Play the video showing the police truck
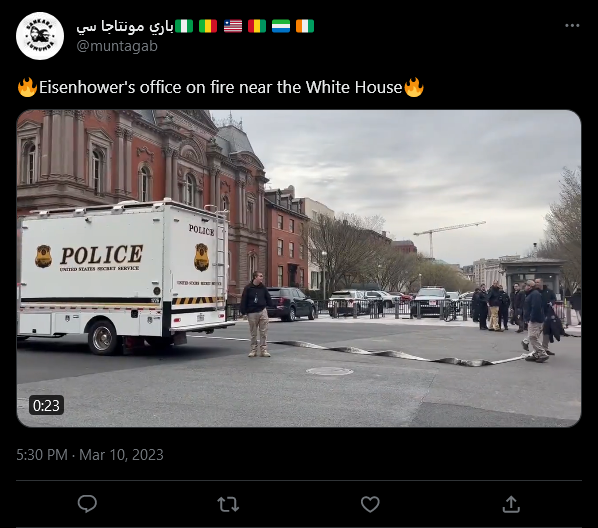 [x=299, y=268]
